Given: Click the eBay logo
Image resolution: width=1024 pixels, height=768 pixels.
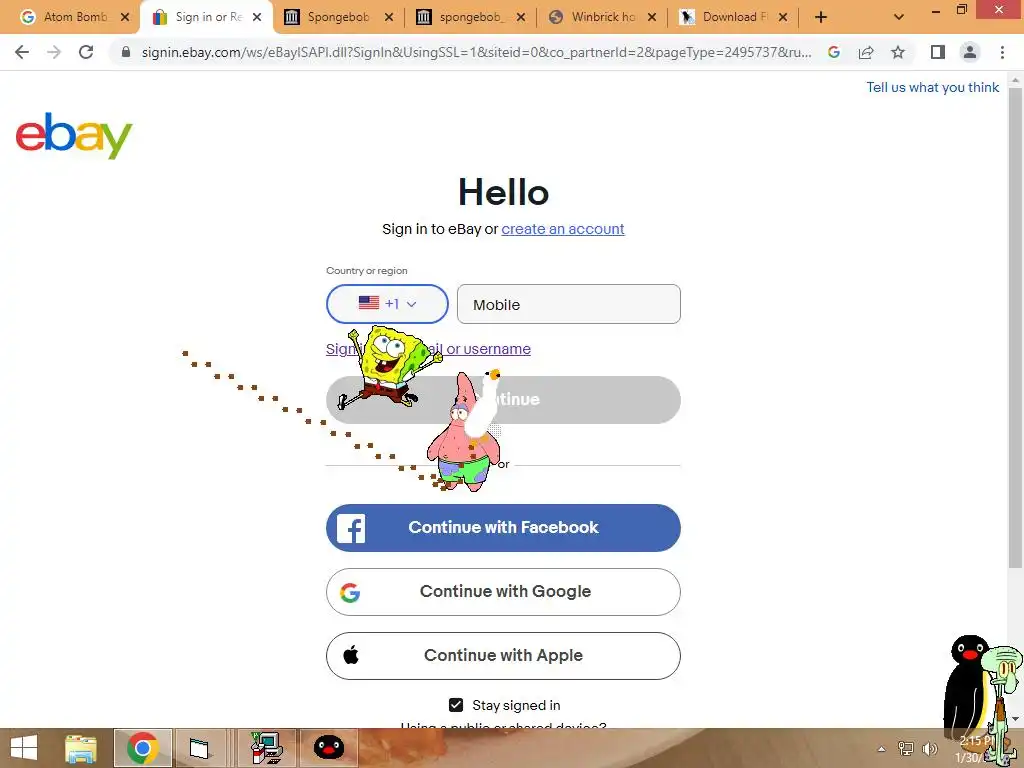Looking at the screenshot, I should click(x=74, y=136).
